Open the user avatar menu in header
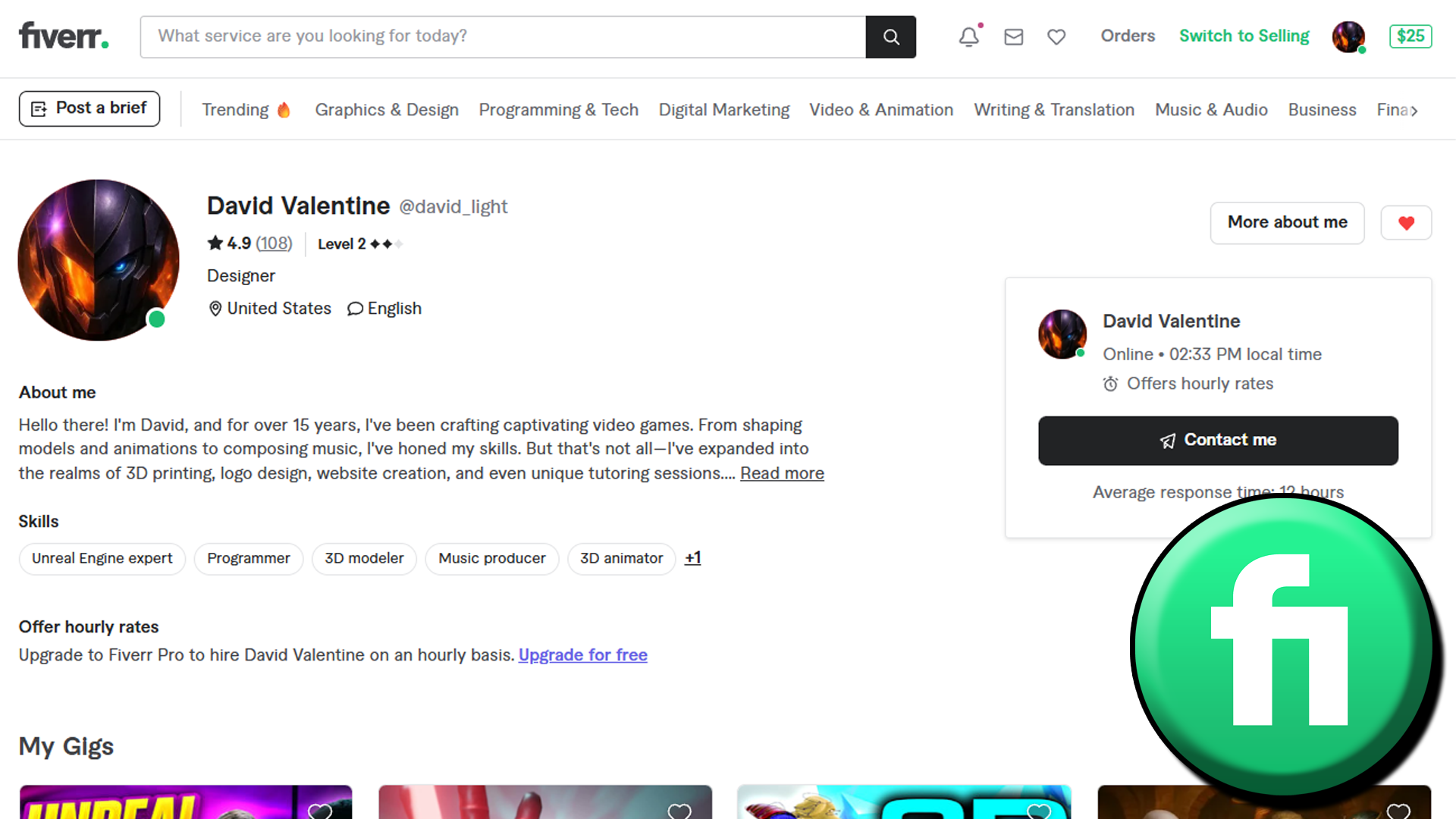The image size is (1456, 819). [x=1348, y=36]
